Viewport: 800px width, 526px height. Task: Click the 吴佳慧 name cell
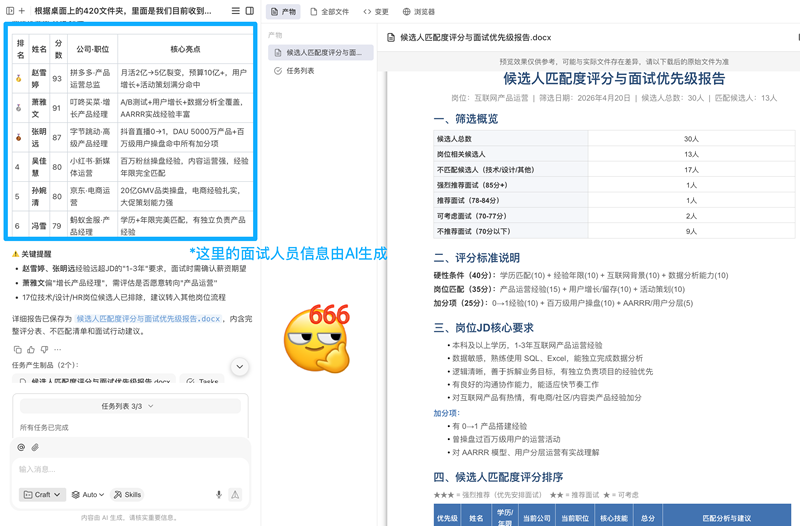click(39, 167)
